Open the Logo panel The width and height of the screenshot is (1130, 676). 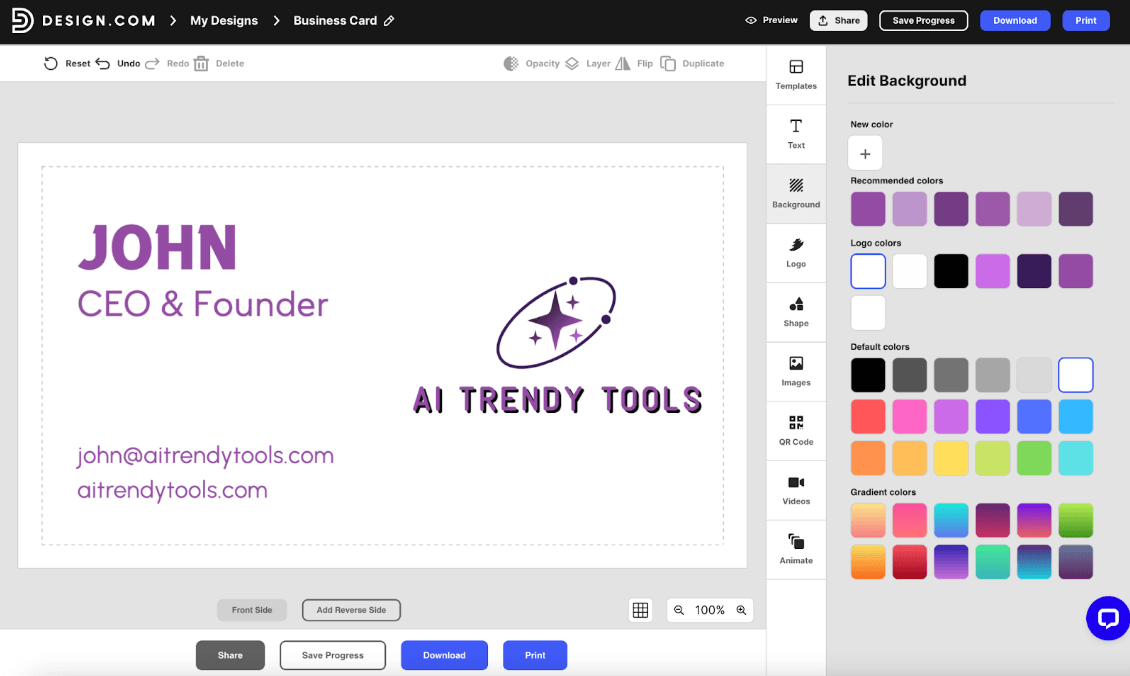click(796, 252)
